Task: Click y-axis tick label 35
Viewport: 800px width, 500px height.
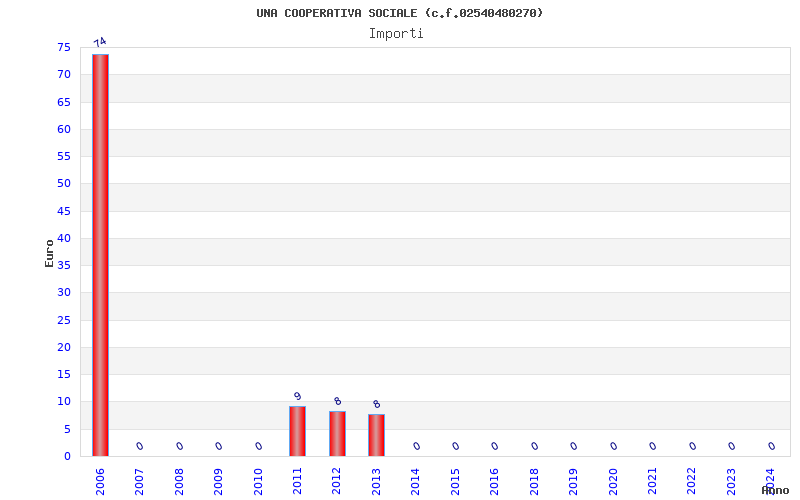Action: click(x=64, y=265)
